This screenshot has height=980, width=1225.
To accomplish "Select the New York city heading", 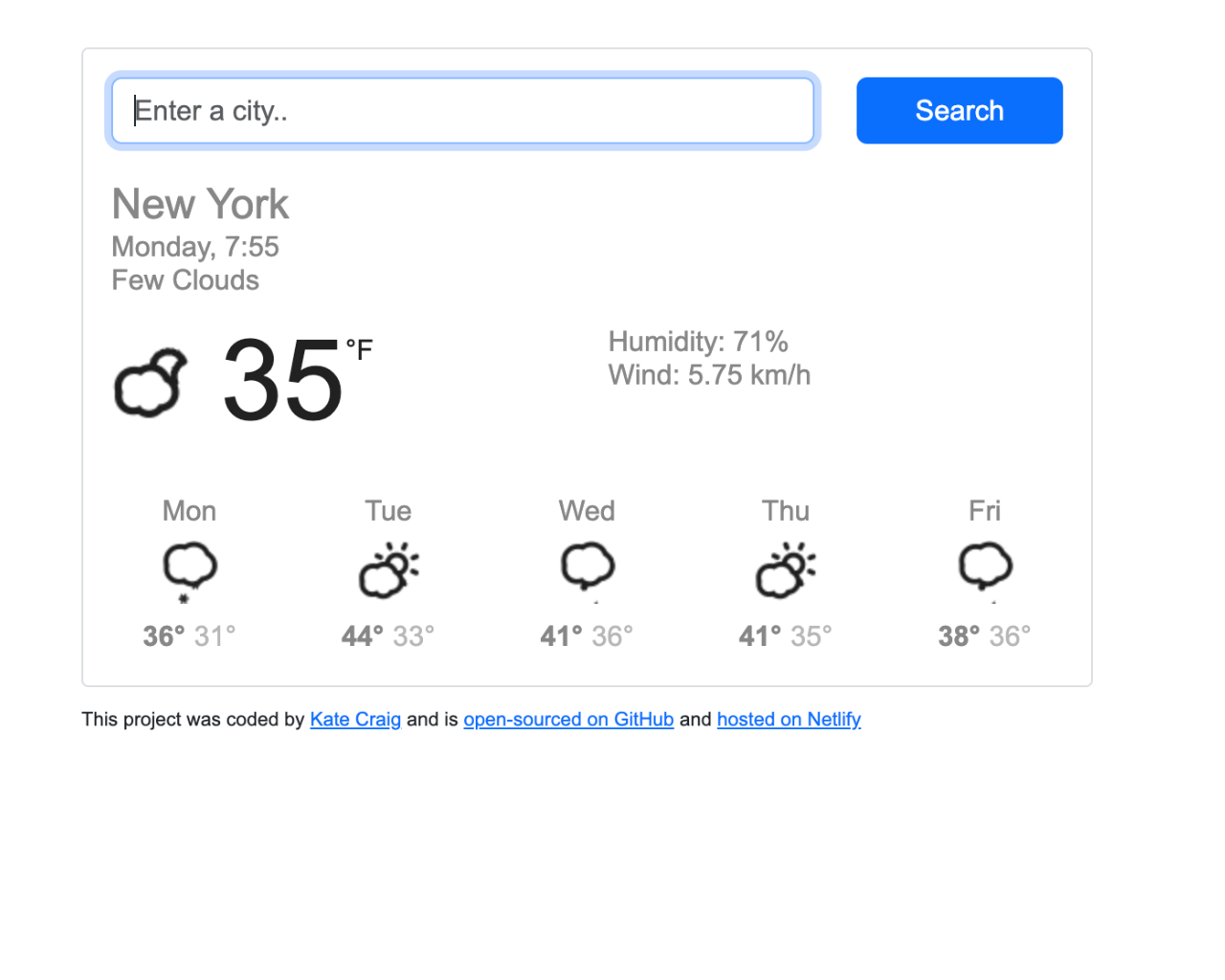I will click(x=200, y=204).
